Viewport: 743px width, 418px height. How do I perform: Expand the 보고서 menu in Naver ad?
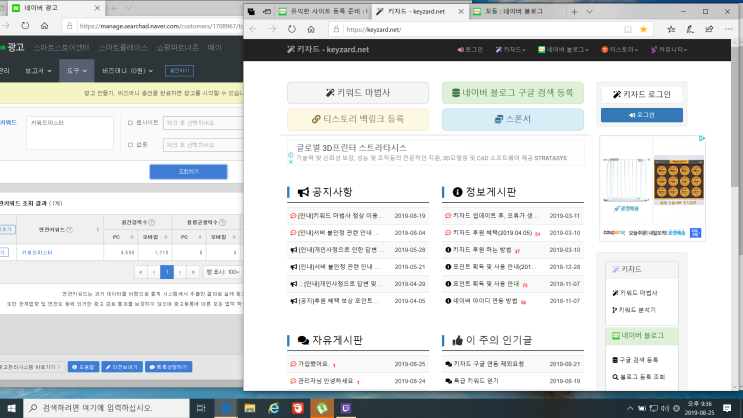point(38,71)
